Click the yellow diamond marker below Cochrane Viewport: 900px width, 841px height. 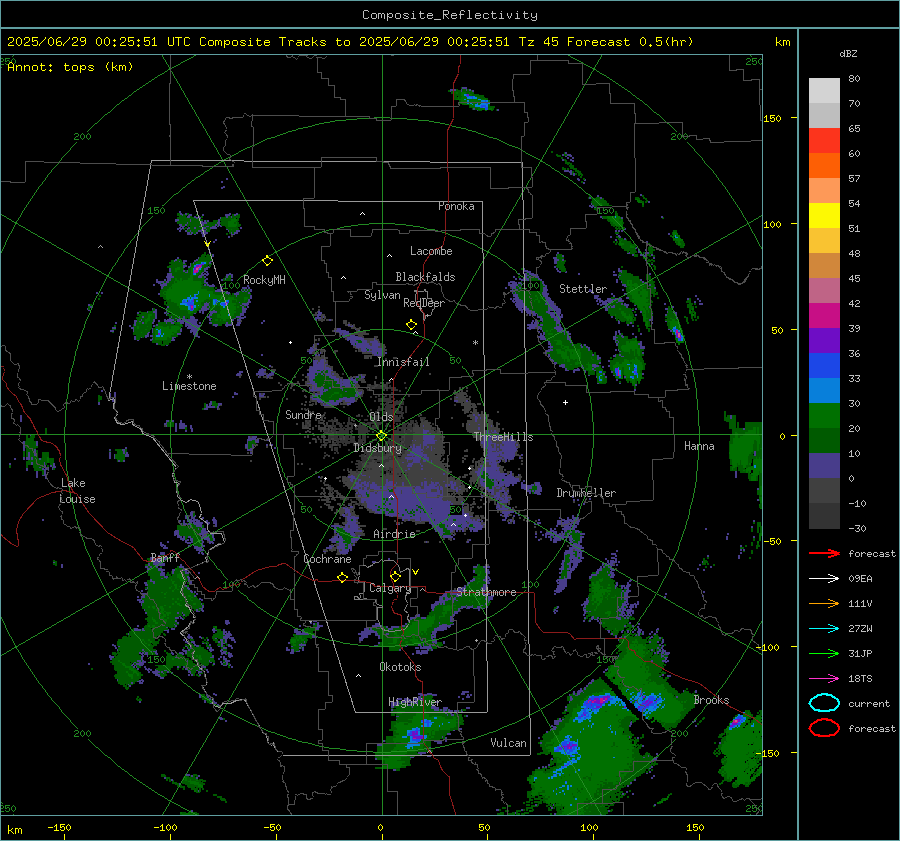(x=342, y=577)
